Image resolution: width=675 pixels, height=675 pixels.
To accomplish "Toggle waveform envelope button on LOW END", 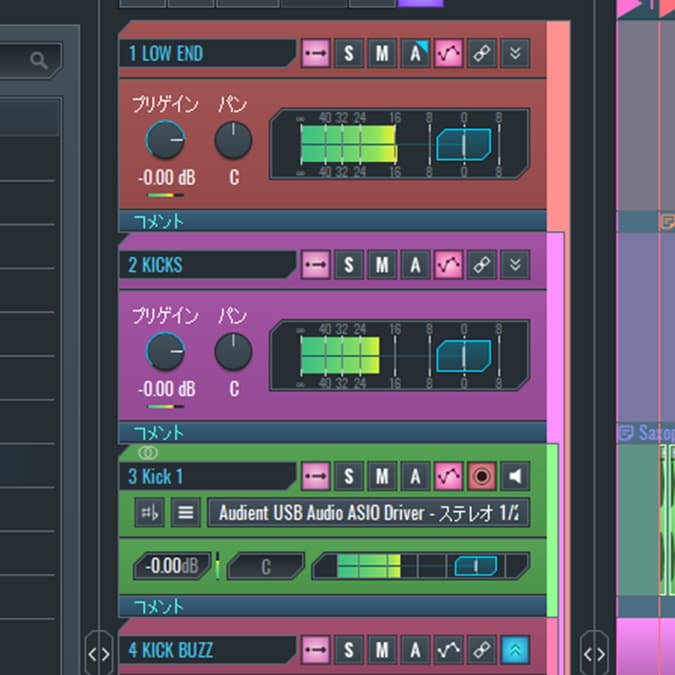I will (449, 53).
